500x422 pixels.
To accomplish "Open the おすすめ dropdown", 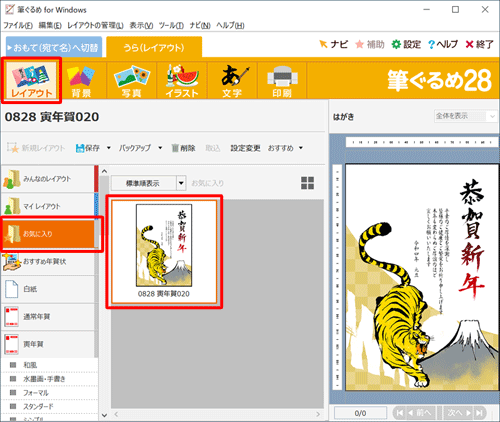I will click(x=285, y=148).
